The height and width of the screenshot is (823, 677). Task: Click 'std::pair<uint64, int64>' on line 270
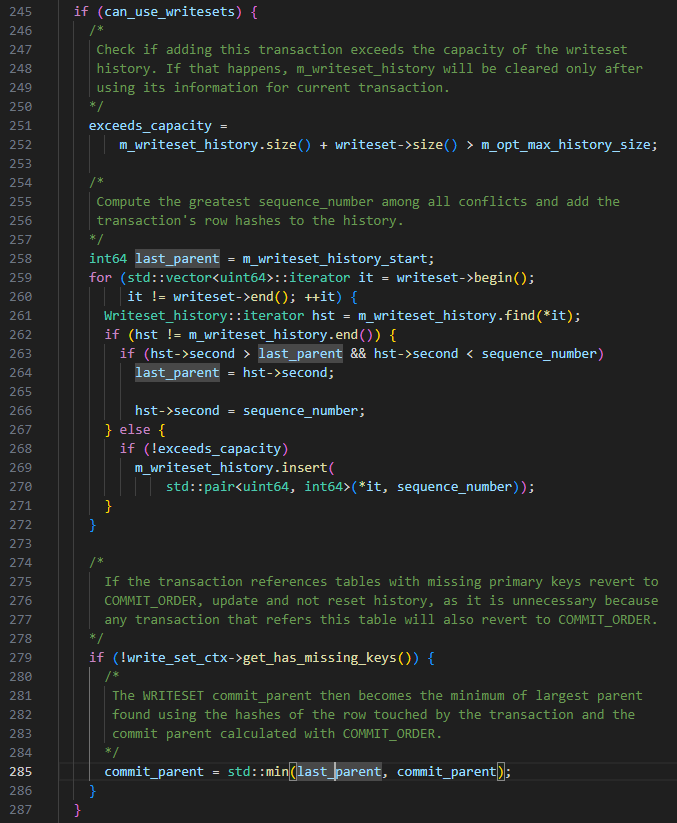coord(258,487)
